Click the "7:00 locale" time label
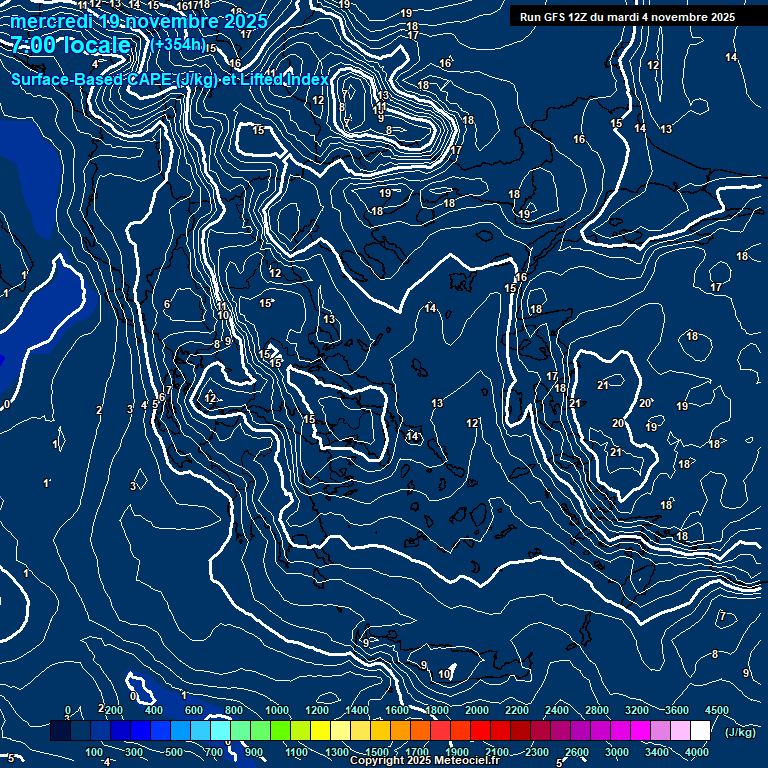The image size is (768, 768). (x=71, y=45)
